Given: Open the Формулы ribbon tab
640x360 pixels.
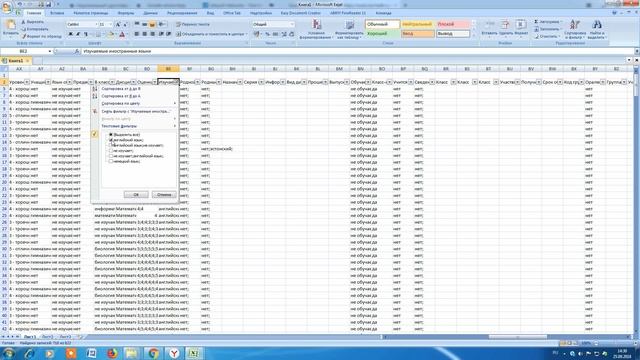Looking at the screenshot, I should (126, 13).
